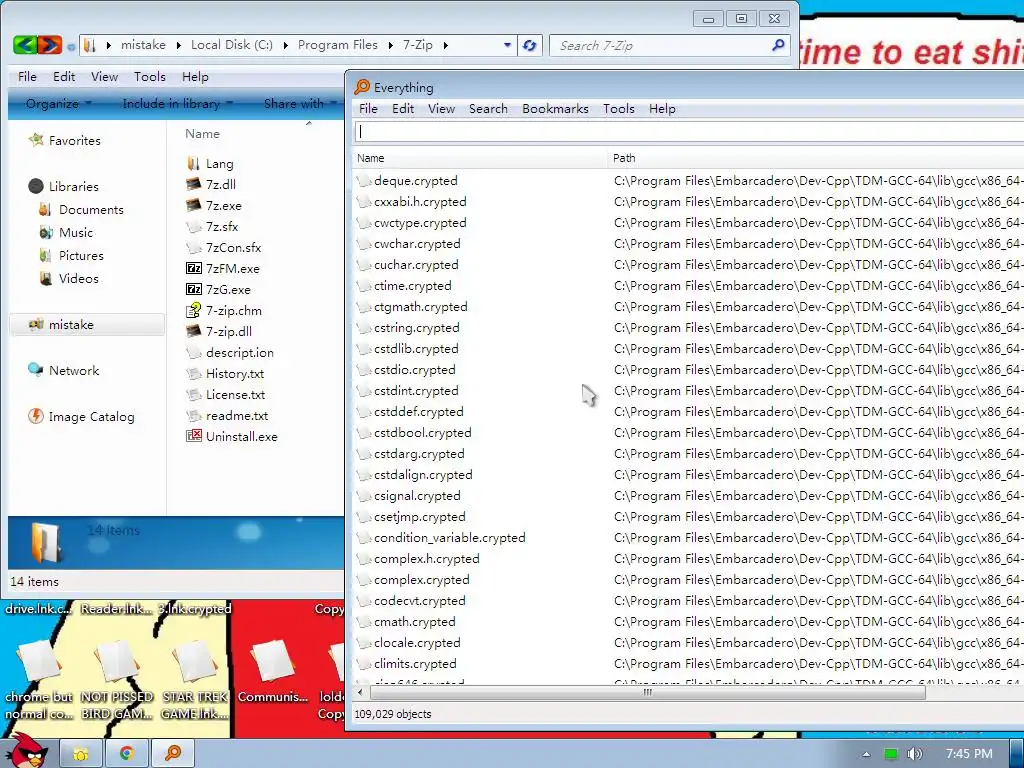Click the Network icon in sidebar
This screenshot has width=1024, height=768.
[36, 370]
